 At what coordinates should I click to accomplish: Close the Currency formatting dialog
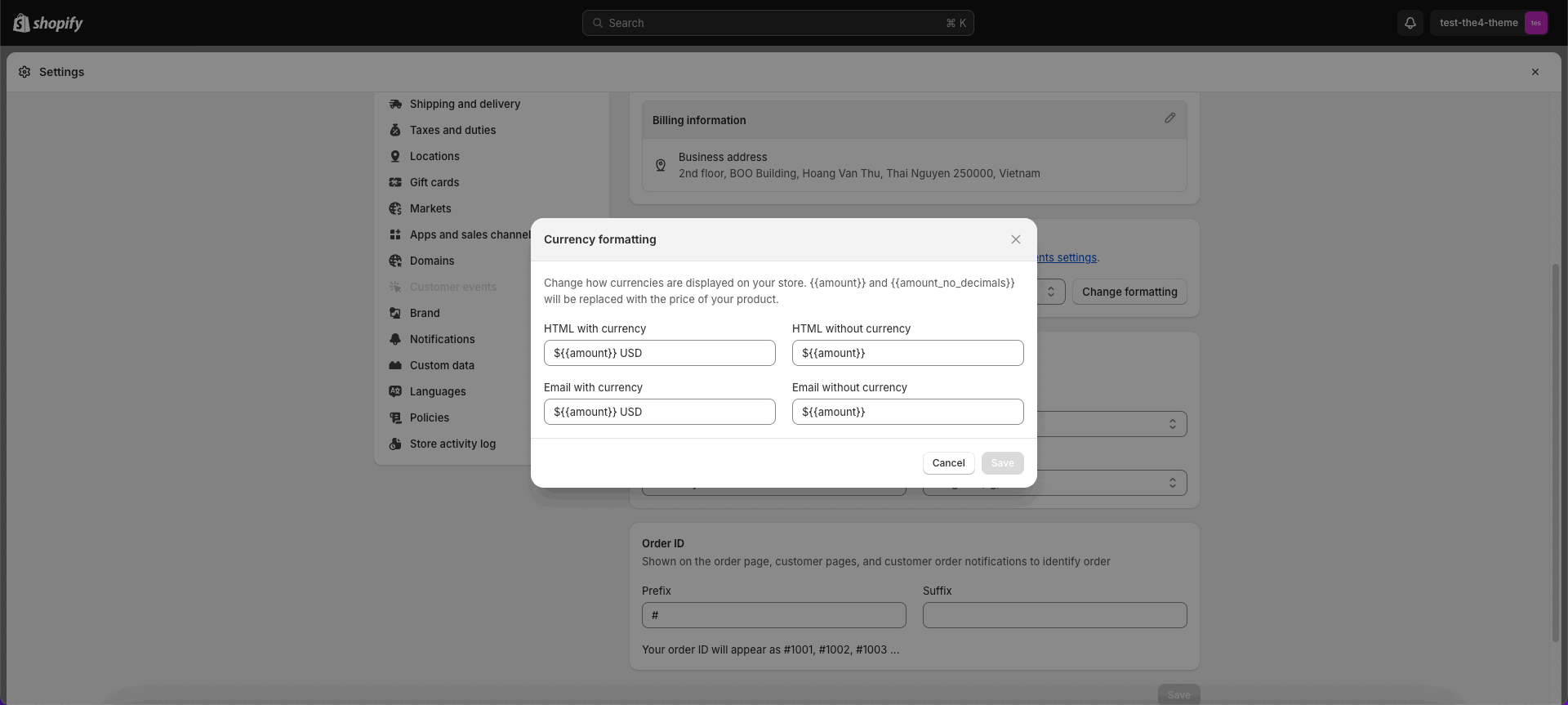pyautogui.click(x=1016, y=239)
